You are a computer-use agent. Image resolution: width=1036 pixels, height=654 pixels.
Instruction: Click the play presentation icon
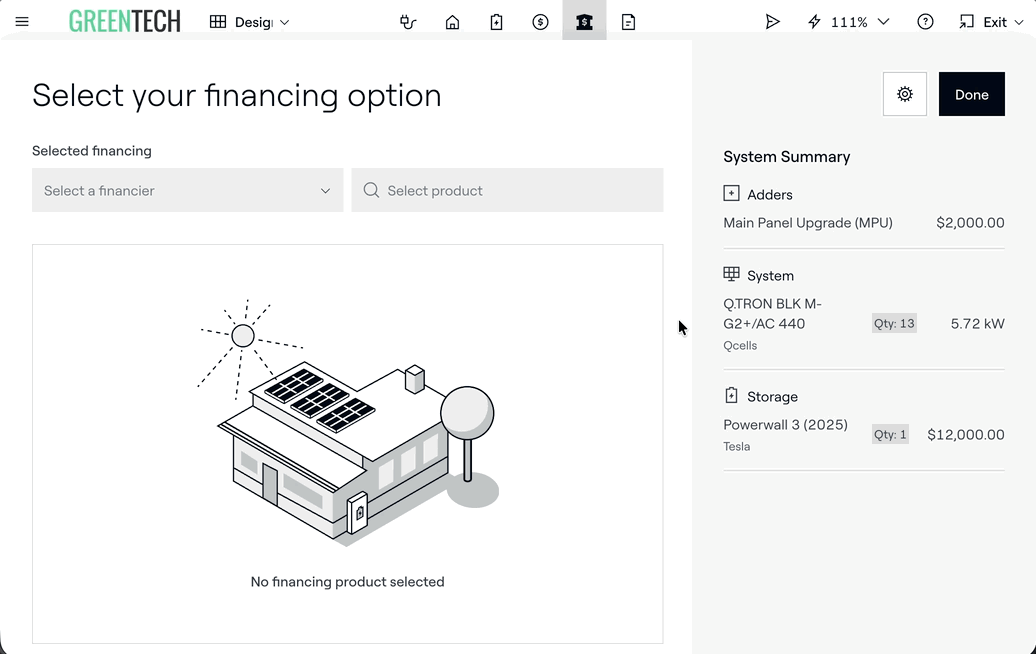(x=772, y=22)
